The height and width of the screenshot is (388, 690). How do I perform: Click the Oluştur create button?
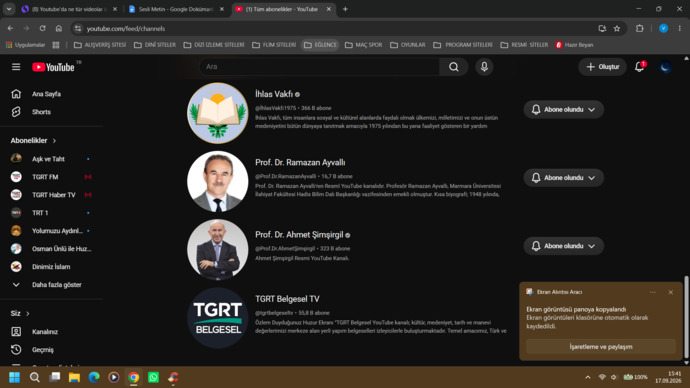602,67
